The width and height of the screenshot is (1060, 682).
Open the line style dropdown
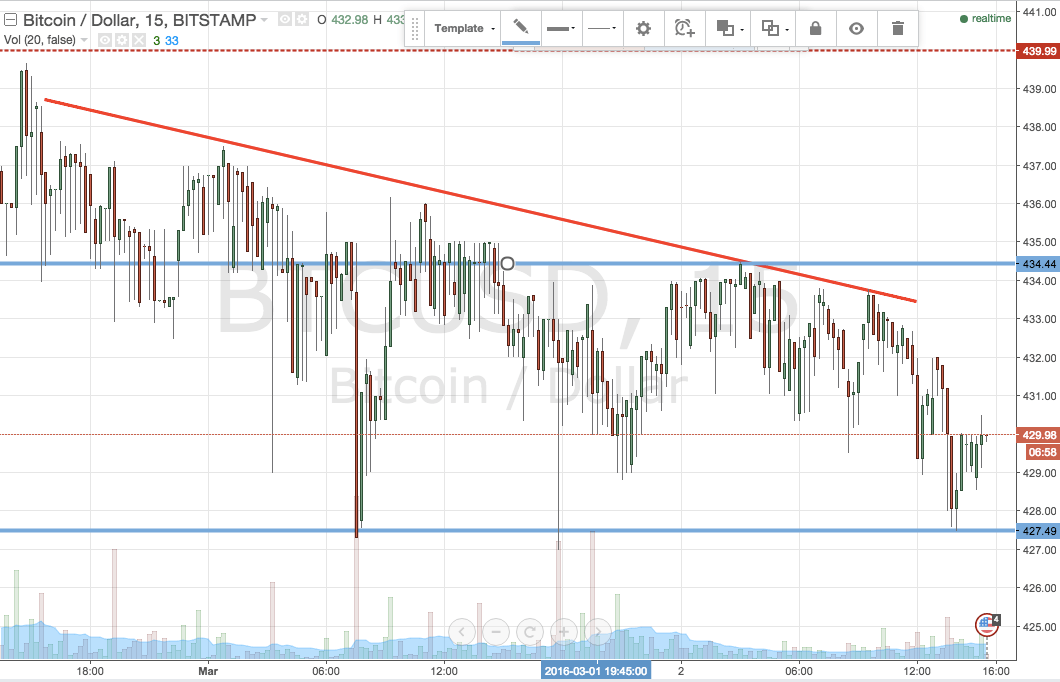(x=602, y=28)
